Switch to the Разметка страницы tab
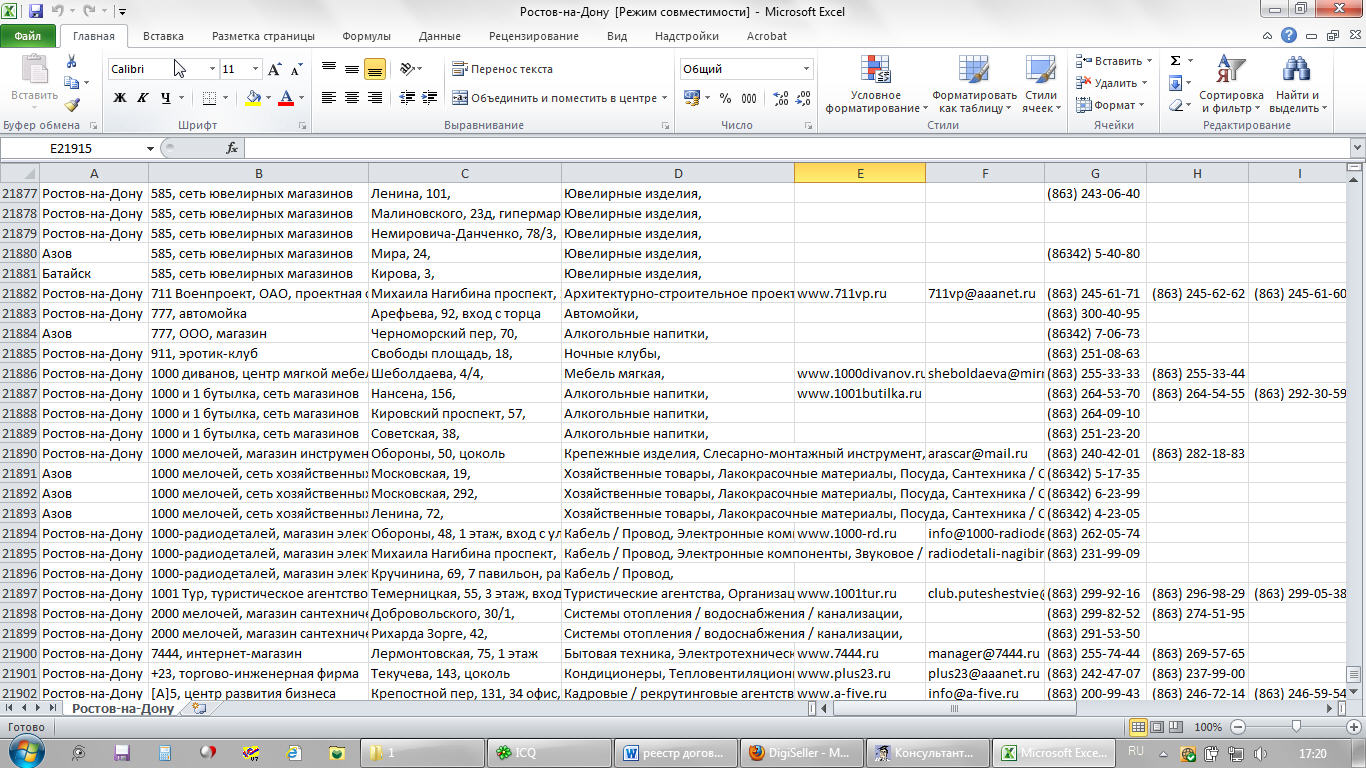1366x768 pixels. [263, 36]
